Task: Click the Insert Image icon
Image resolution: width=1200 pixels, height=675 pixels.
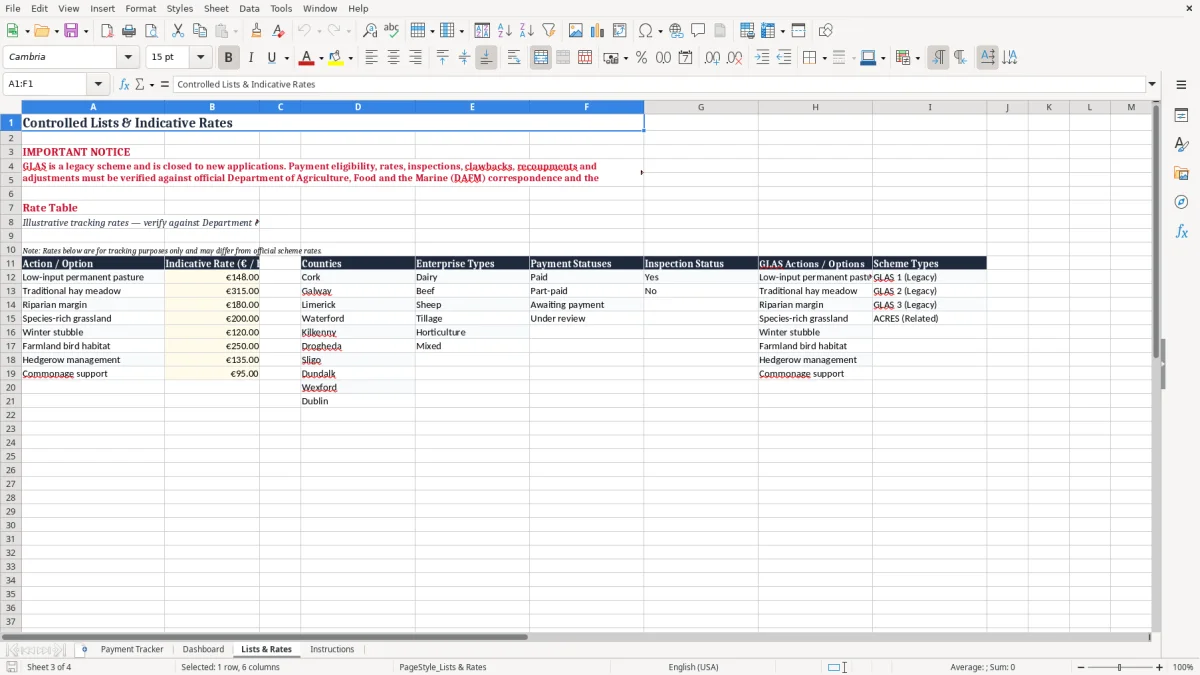Action: pos(576,31)
